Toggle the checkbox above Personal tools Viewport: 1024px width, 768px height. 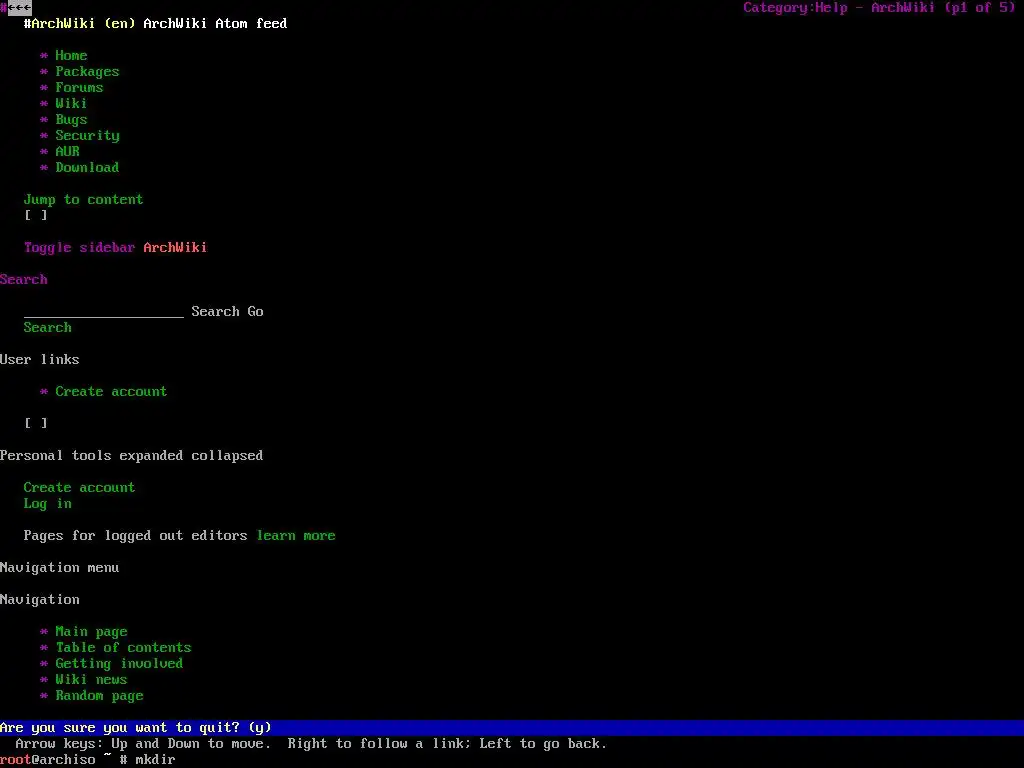pyautogui.click(x=36, y=423)
